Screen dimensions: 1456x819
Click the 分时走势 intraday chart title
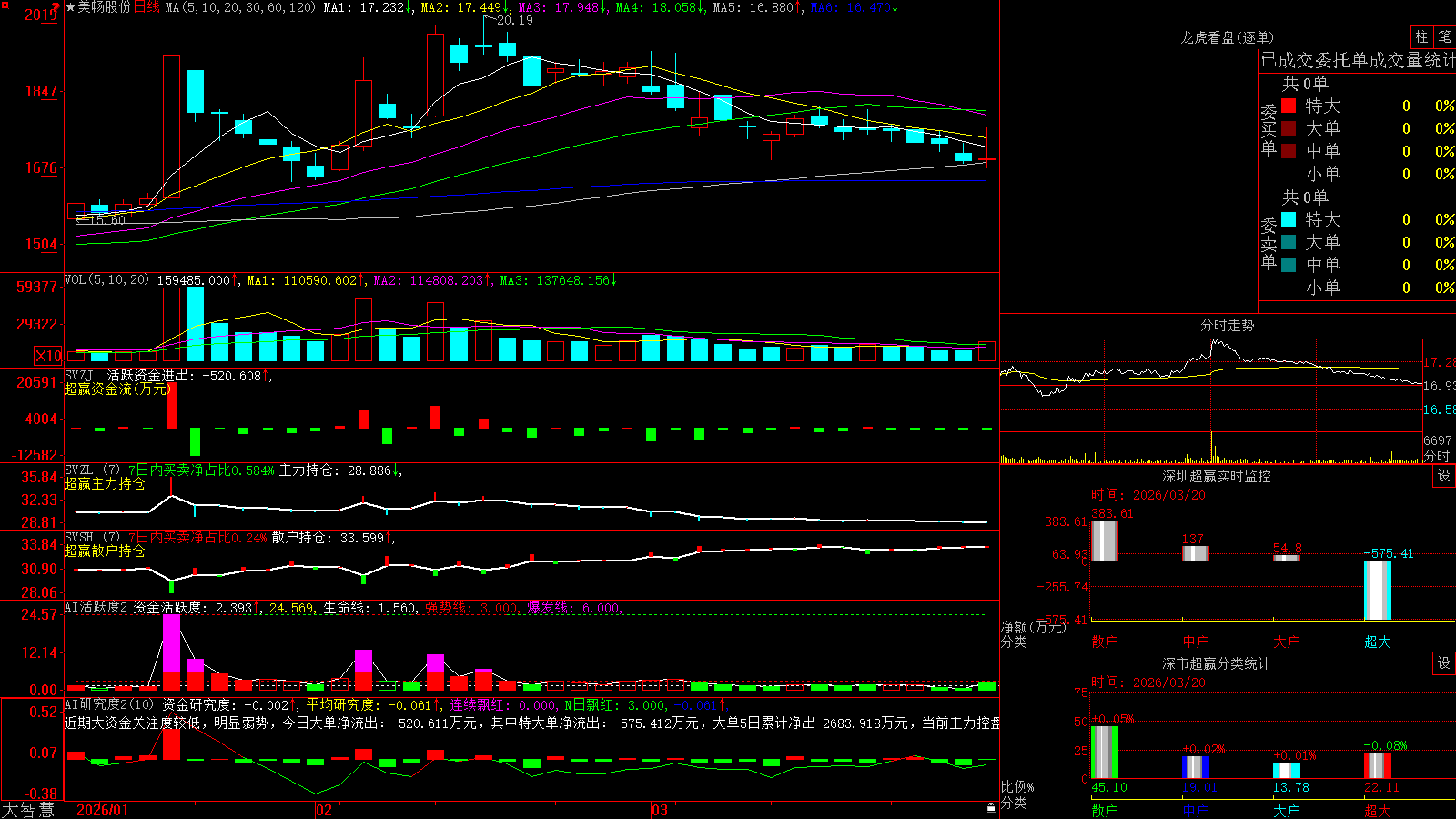1227,325
